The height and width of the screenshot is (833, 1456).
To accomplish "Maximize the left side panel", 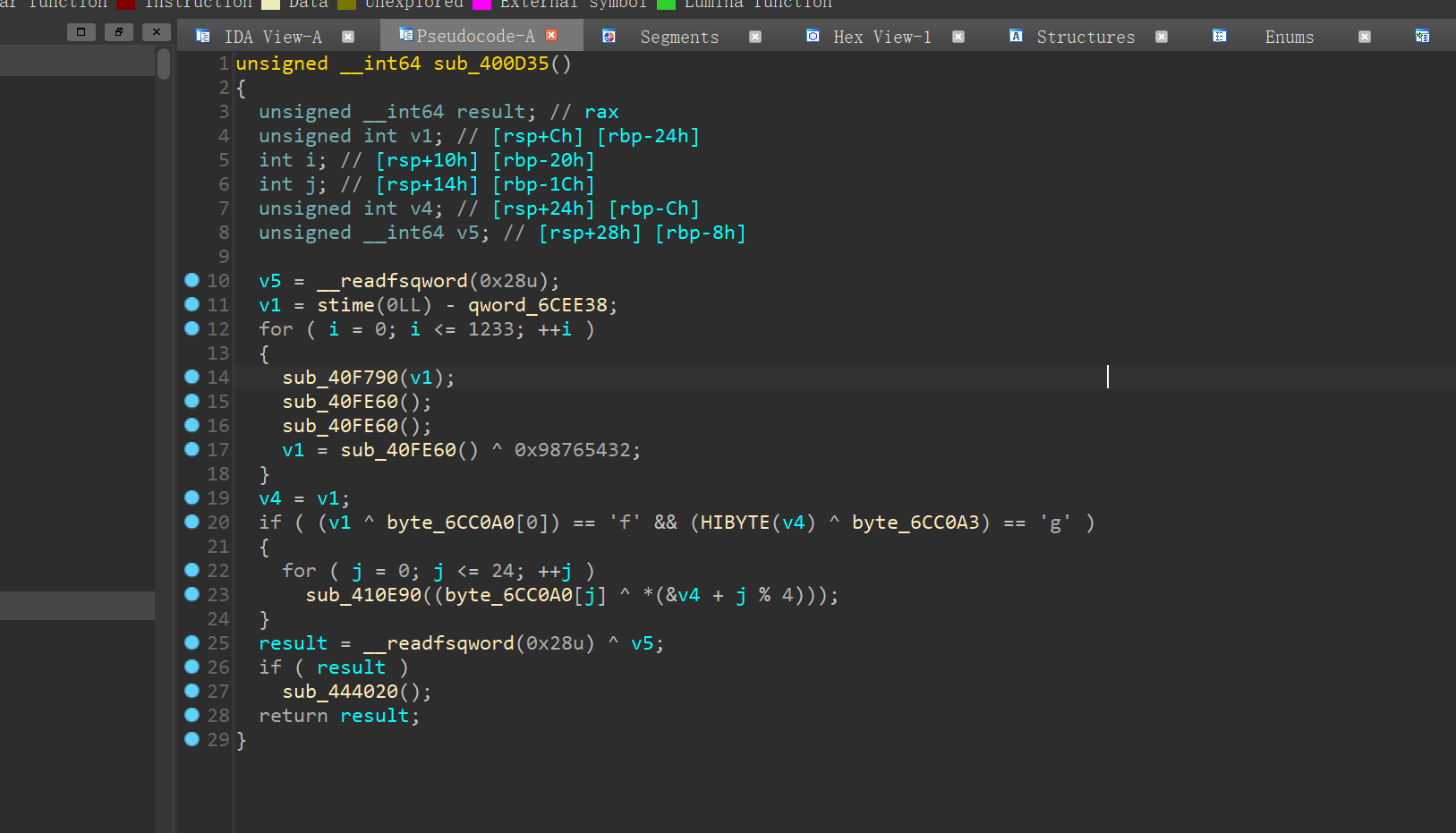I will [81, 32].
